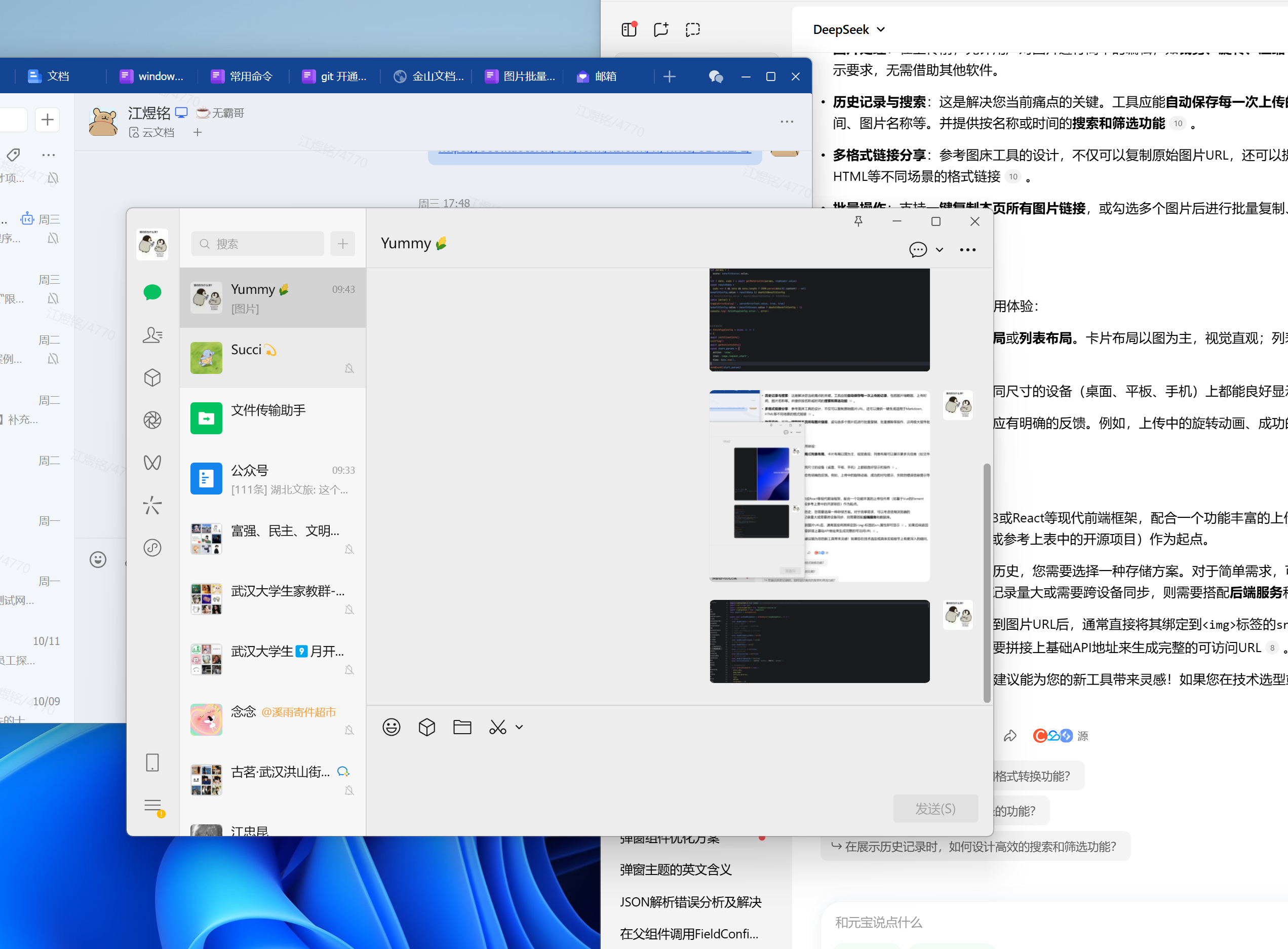
Task: Click the 发送(S) send button
Action: tap(935, 808)
